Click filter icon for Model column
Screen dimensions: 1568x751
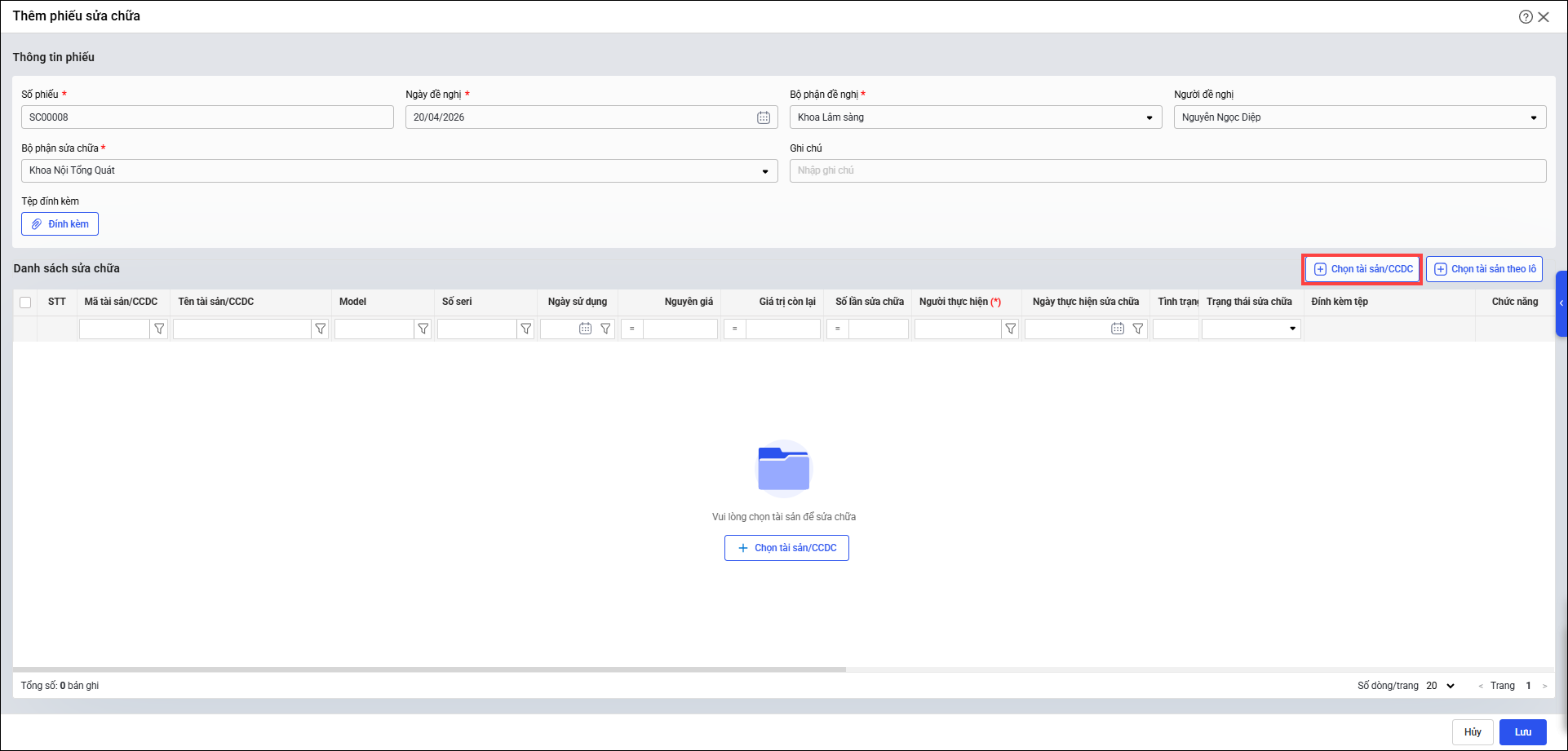point(423,329)
